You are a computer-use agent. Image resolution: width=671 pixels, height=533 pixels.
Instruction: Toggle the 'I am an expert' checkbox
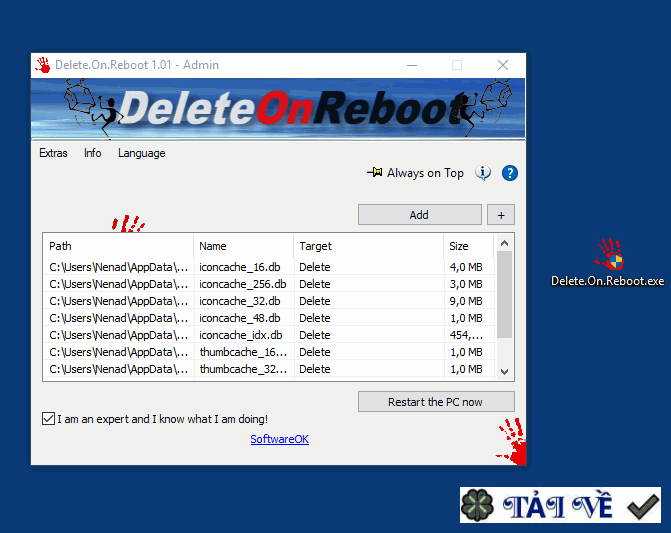[x=48, y=418]
